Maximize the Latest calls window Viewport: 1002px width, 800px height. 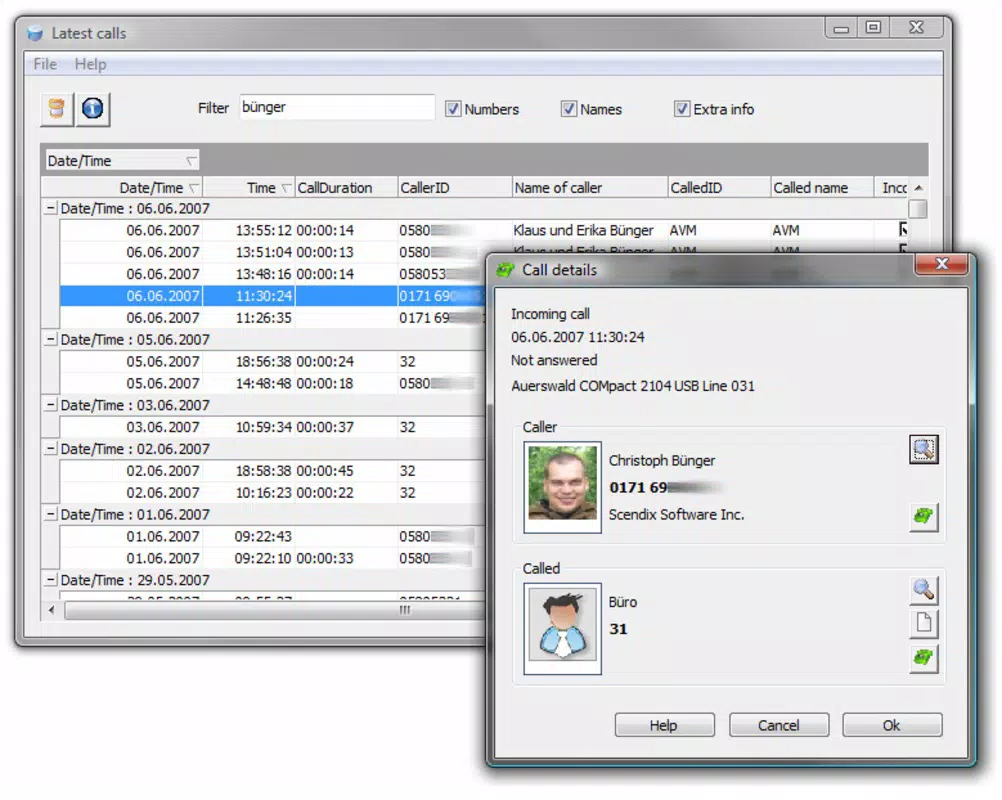click(874, 28)
